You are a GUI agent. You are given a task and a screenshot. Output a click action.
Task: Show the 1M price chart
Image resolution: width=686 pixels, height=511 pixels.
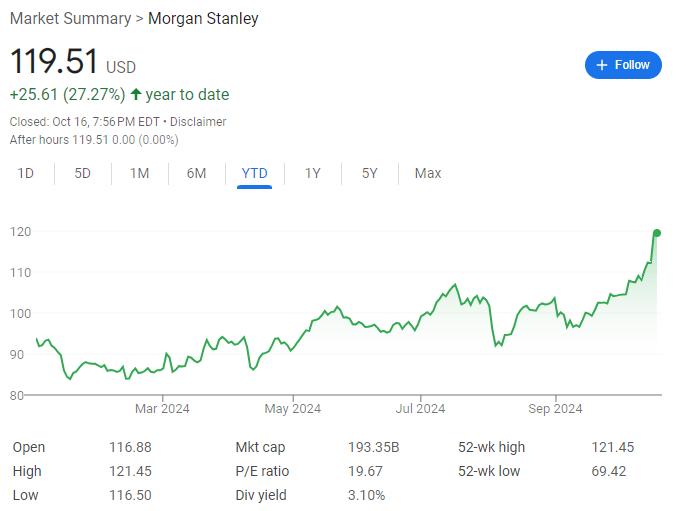click(x=140, y=174)
